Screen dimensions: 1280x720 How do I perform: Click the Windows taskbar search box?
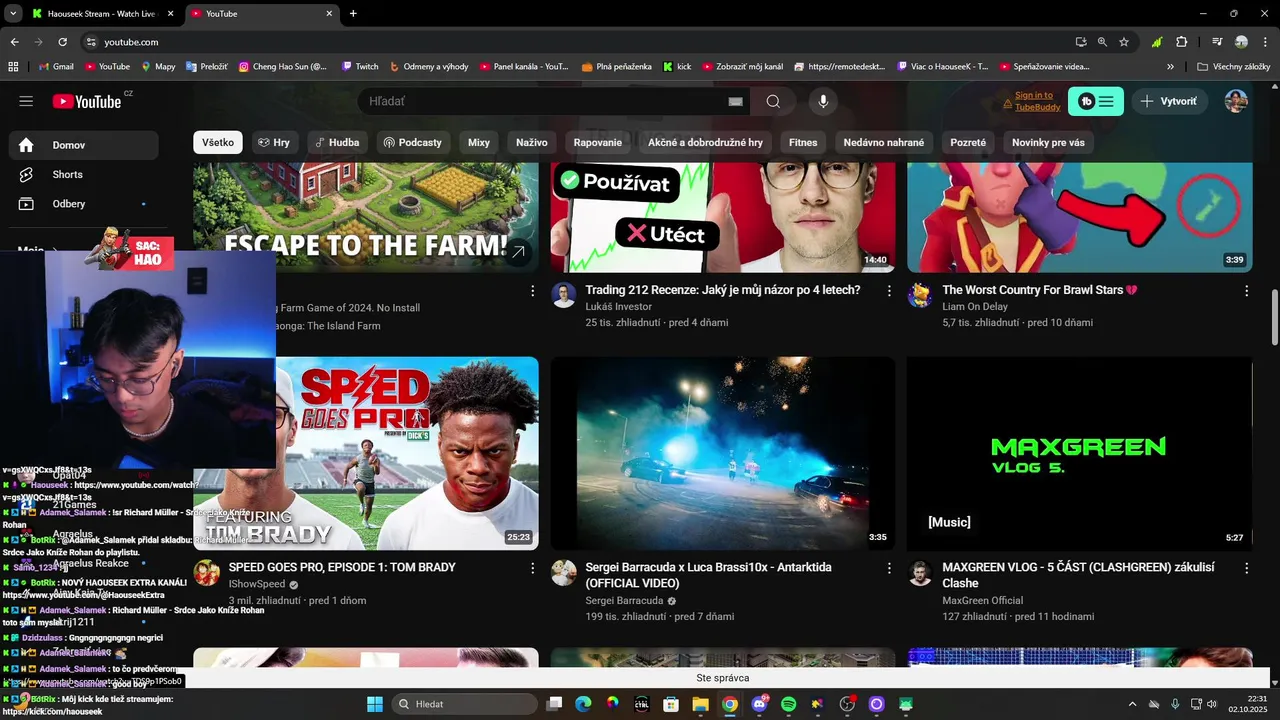point(465,704)
